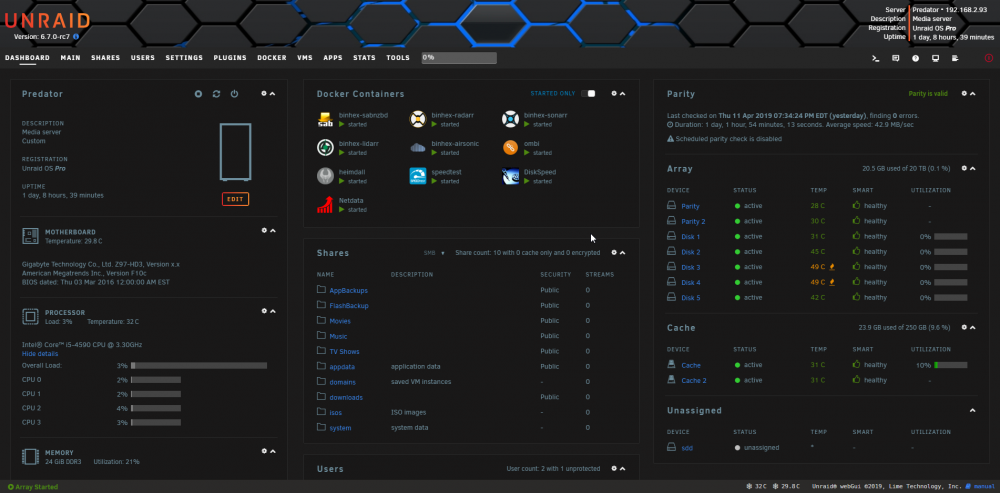1000x493 pixels.
Task: Collapse the Predator panel
Action: (x=272, y=94)
